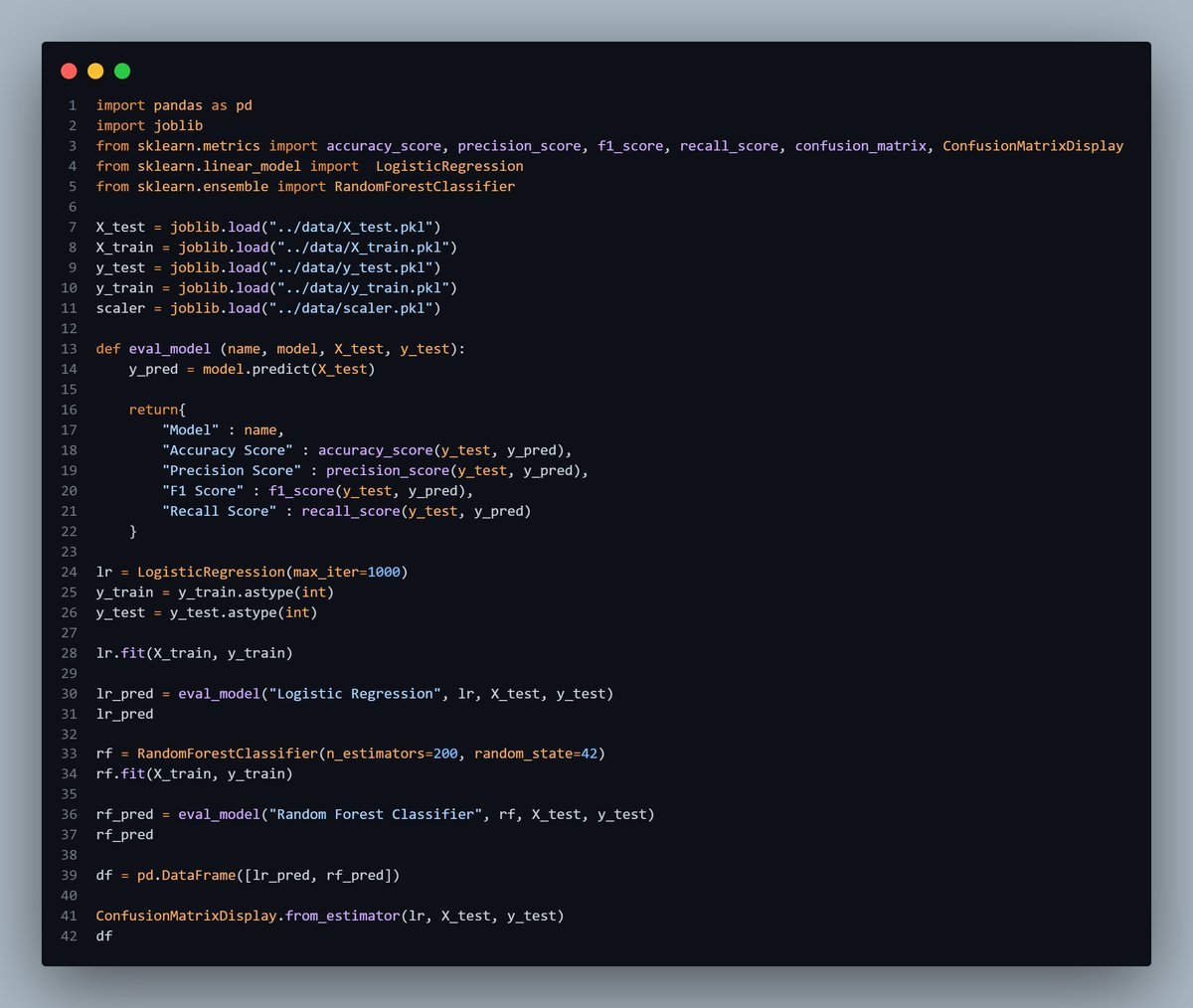The height and width of the screenshot is (1008, 1193).
Task: Click the lone "rf_pred" on line 37
Action: tap(124, 835)
